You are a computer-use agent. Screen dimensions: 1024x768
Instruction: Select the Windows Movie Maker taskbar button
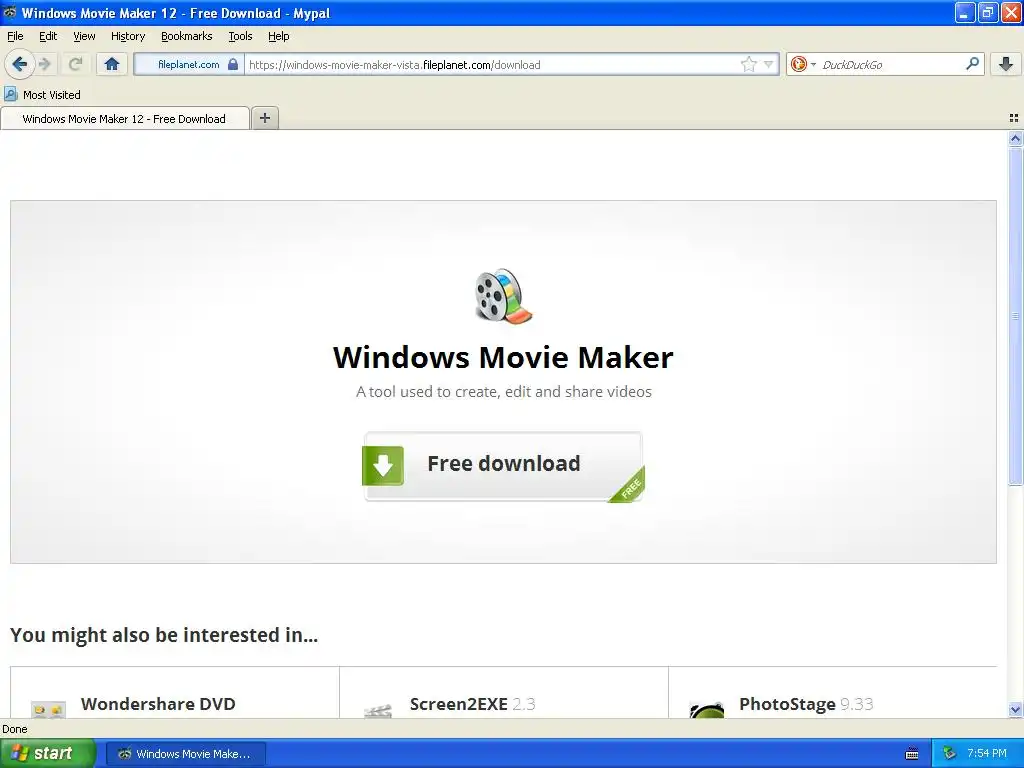coord(185,754)
